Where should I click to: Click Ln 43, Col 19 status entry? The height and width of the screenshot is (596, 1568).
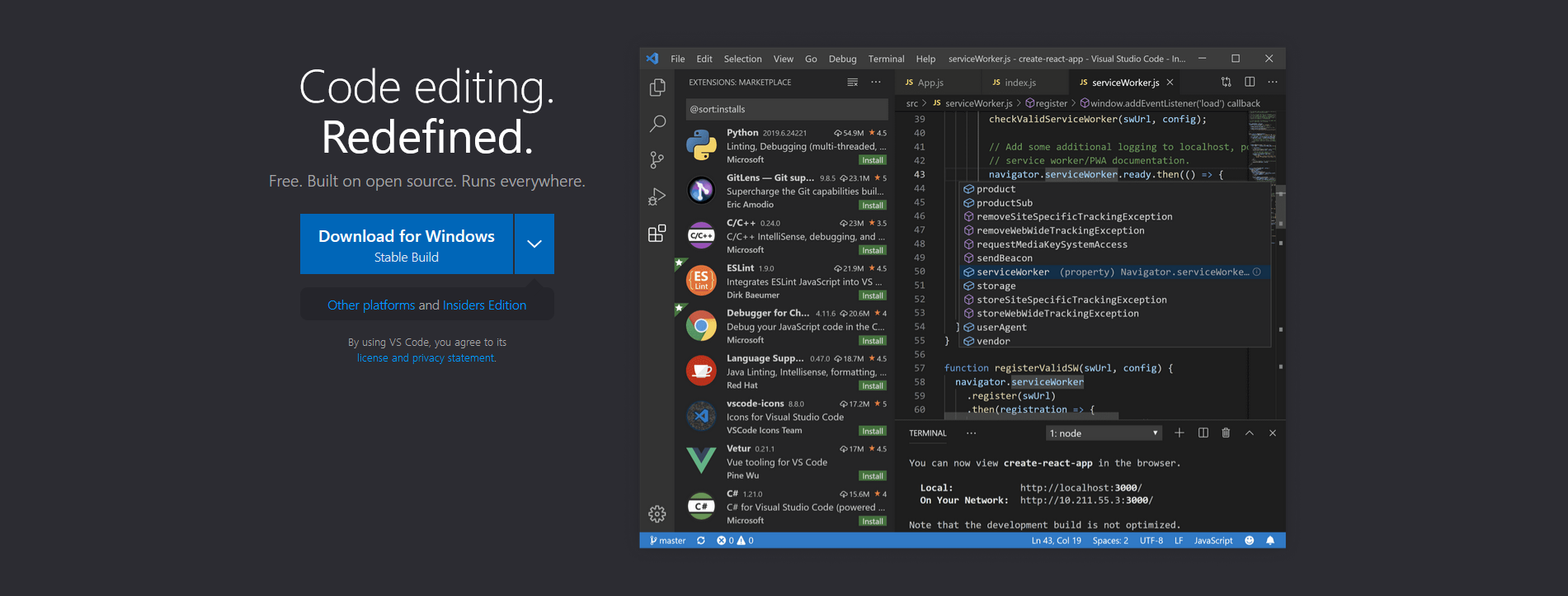point(1056,541)
